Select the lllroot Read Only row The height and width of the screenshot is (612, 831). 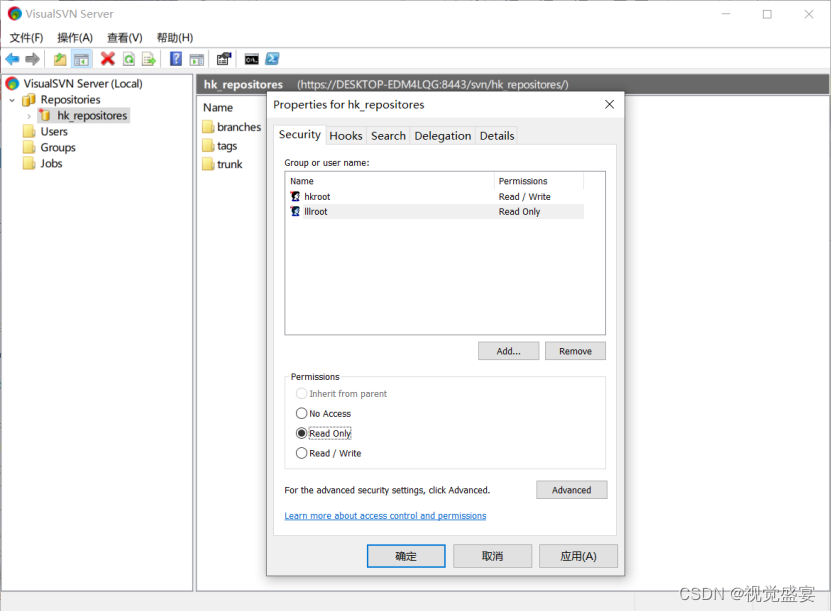[x=435, y=211]
